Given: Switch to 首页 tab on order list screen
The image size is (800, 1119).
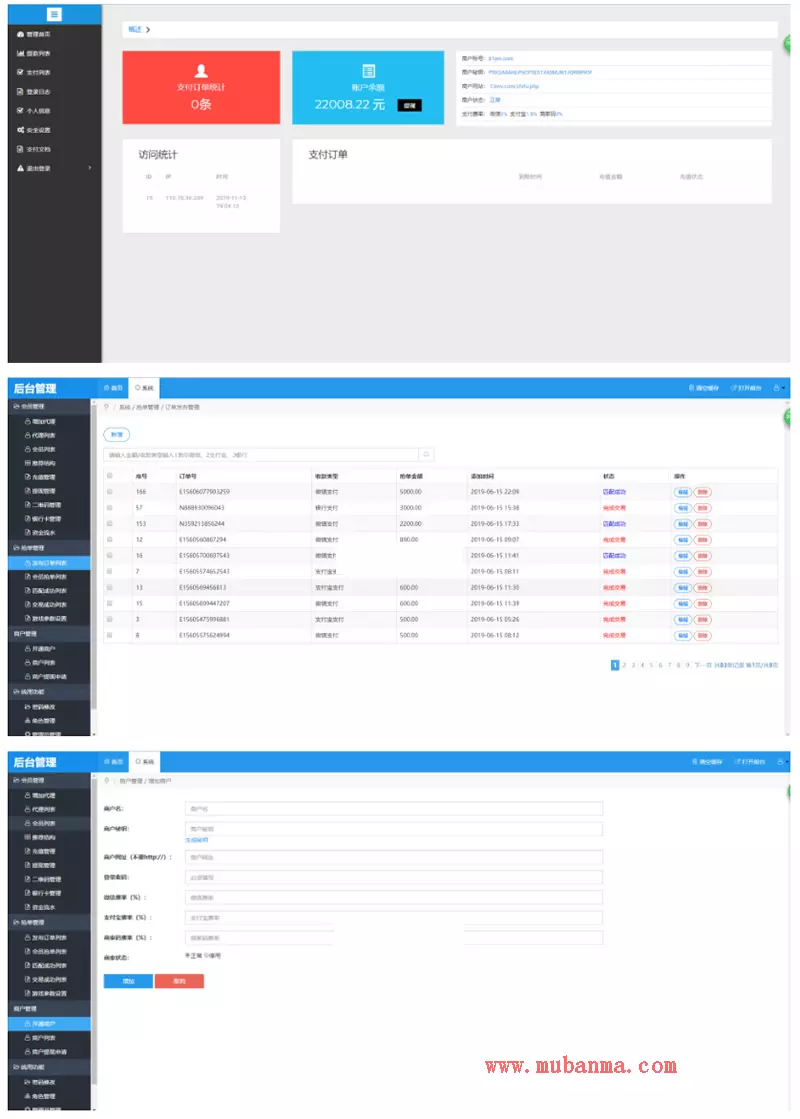Looking at the screenshot, I should tap(113, 387).
